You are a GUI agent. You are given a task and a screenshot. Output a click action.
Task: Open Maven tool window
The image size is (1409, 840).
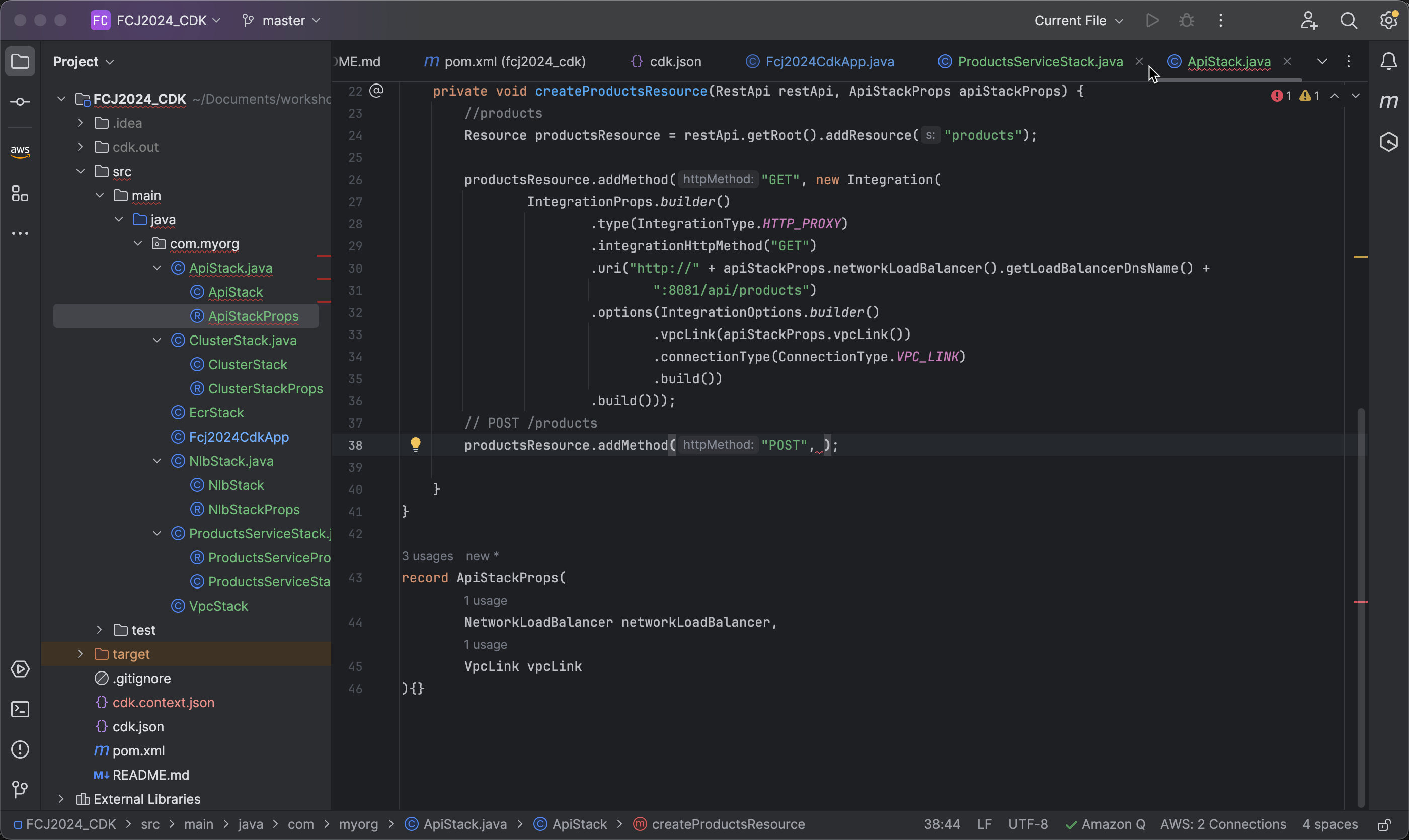(1388, 102)
